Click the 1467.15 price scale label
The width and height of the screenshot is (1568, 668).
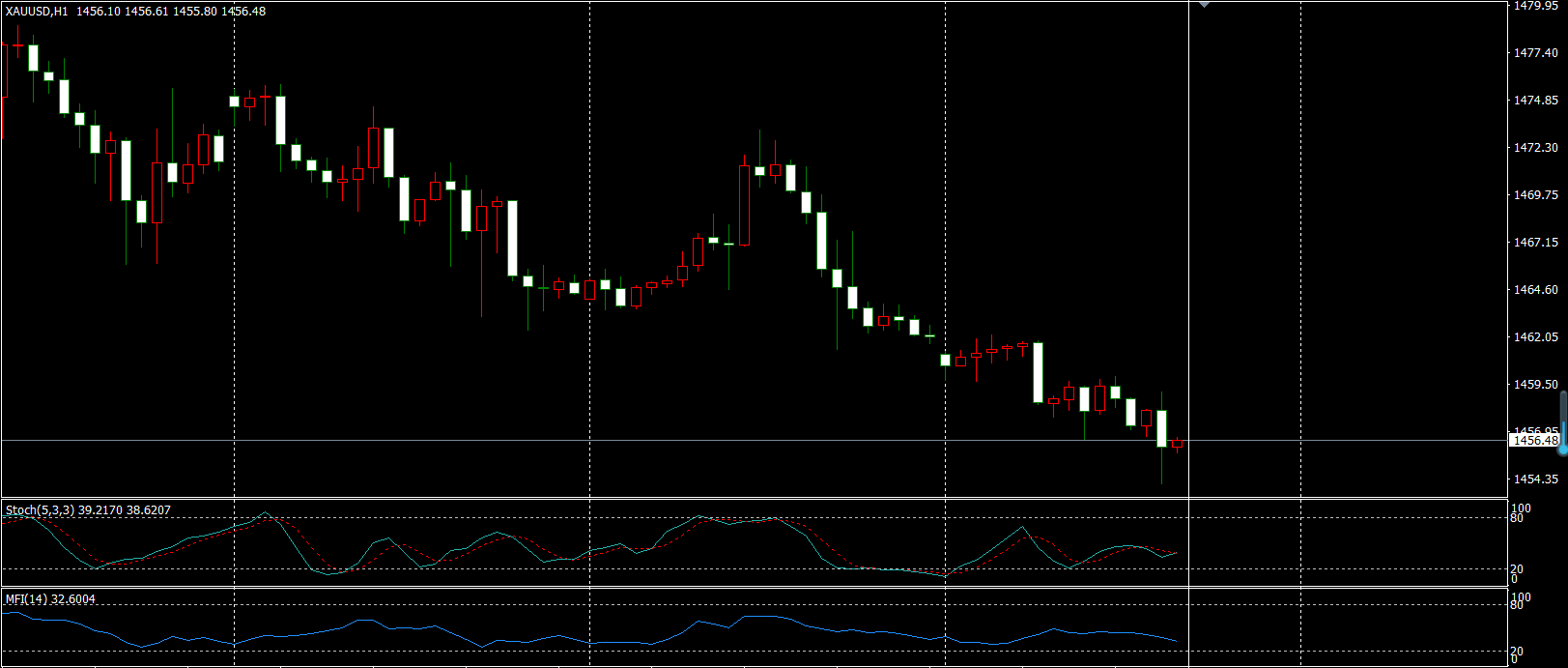pyautogui.click(x=1535, y=243)
